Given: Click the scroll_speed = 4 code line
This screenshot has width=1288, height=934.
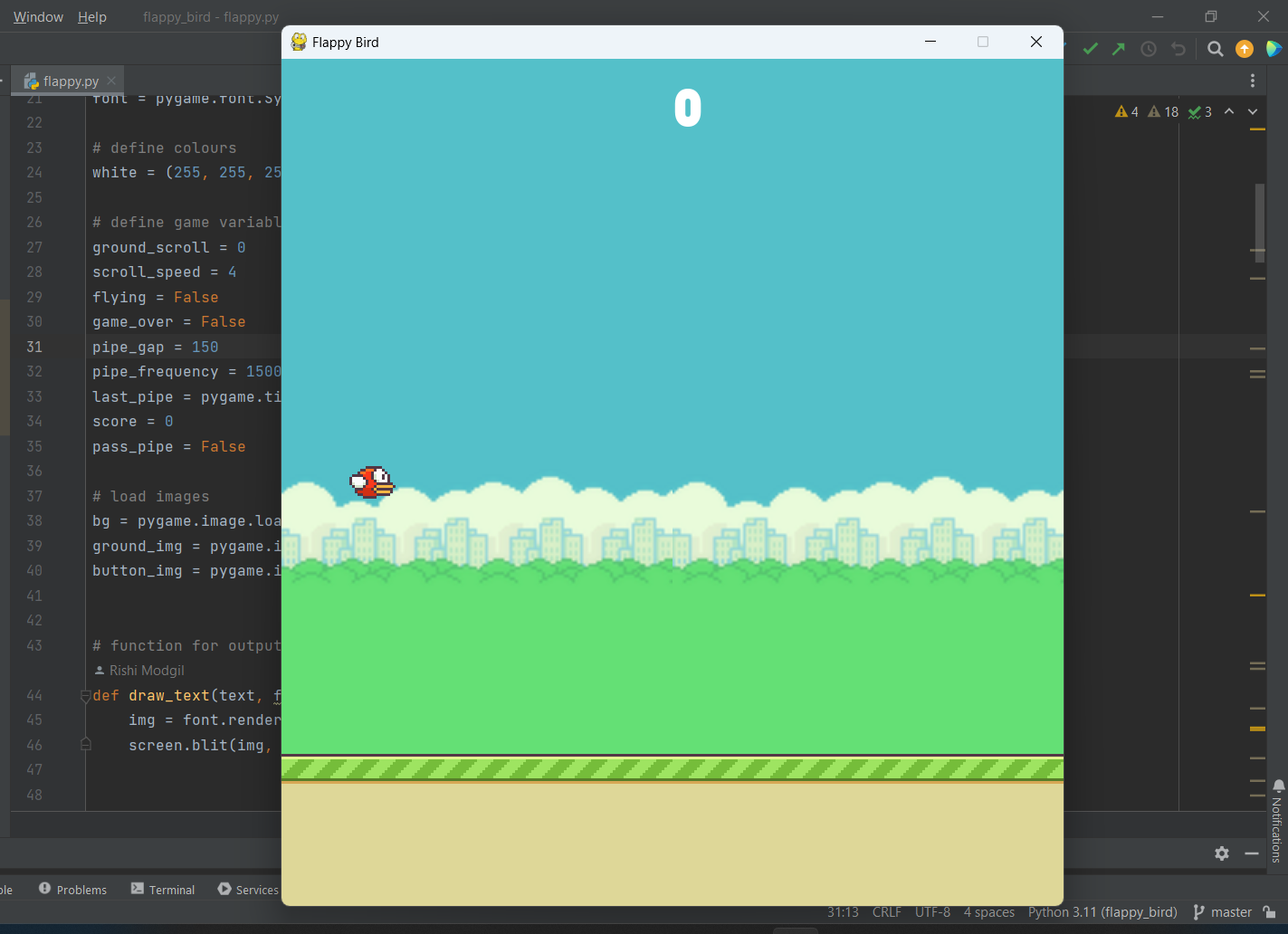Looking at the screenshot, I should [165, 272].
